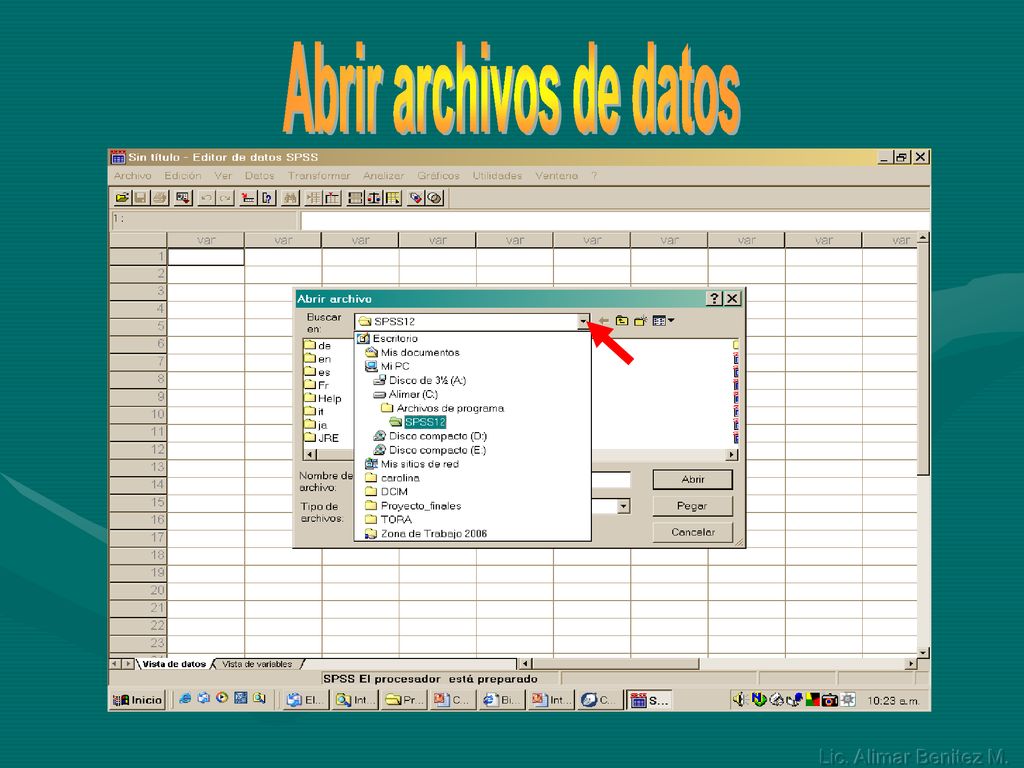
Task: Open the Dialog Recall toolbar icon
Action: coord(184,198)
